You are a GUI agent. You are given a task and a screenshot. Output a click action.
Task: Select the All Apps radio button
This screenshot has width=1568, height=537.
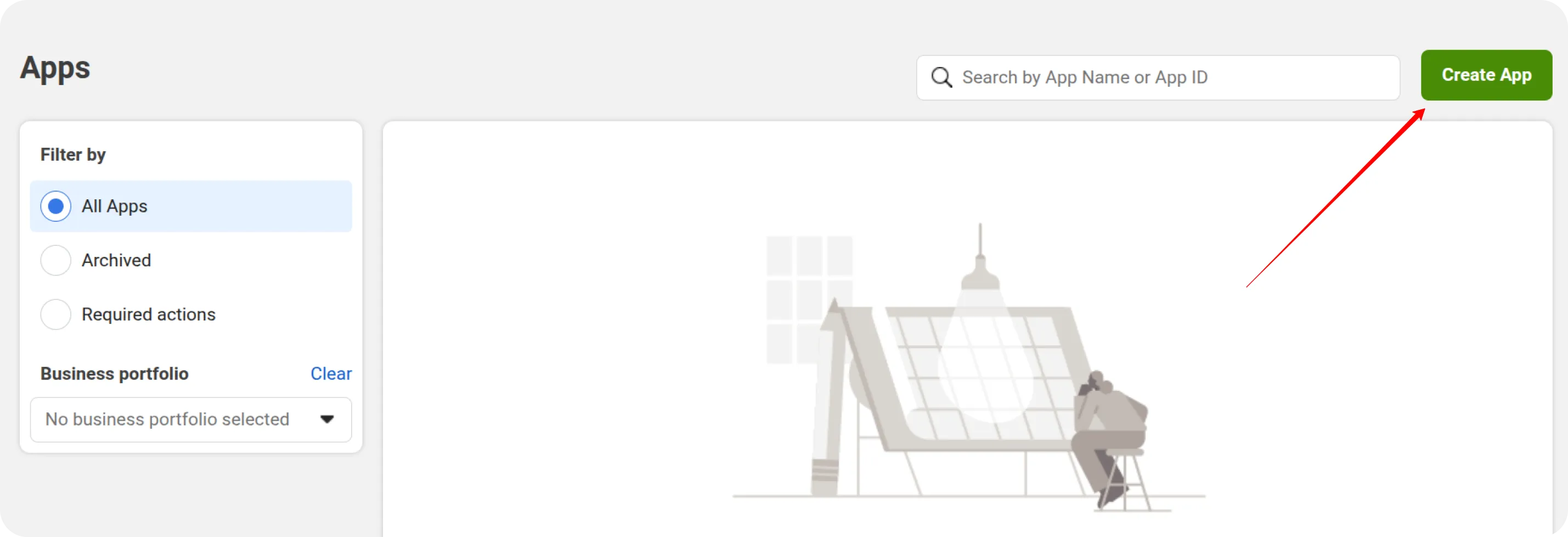[55, 206]
